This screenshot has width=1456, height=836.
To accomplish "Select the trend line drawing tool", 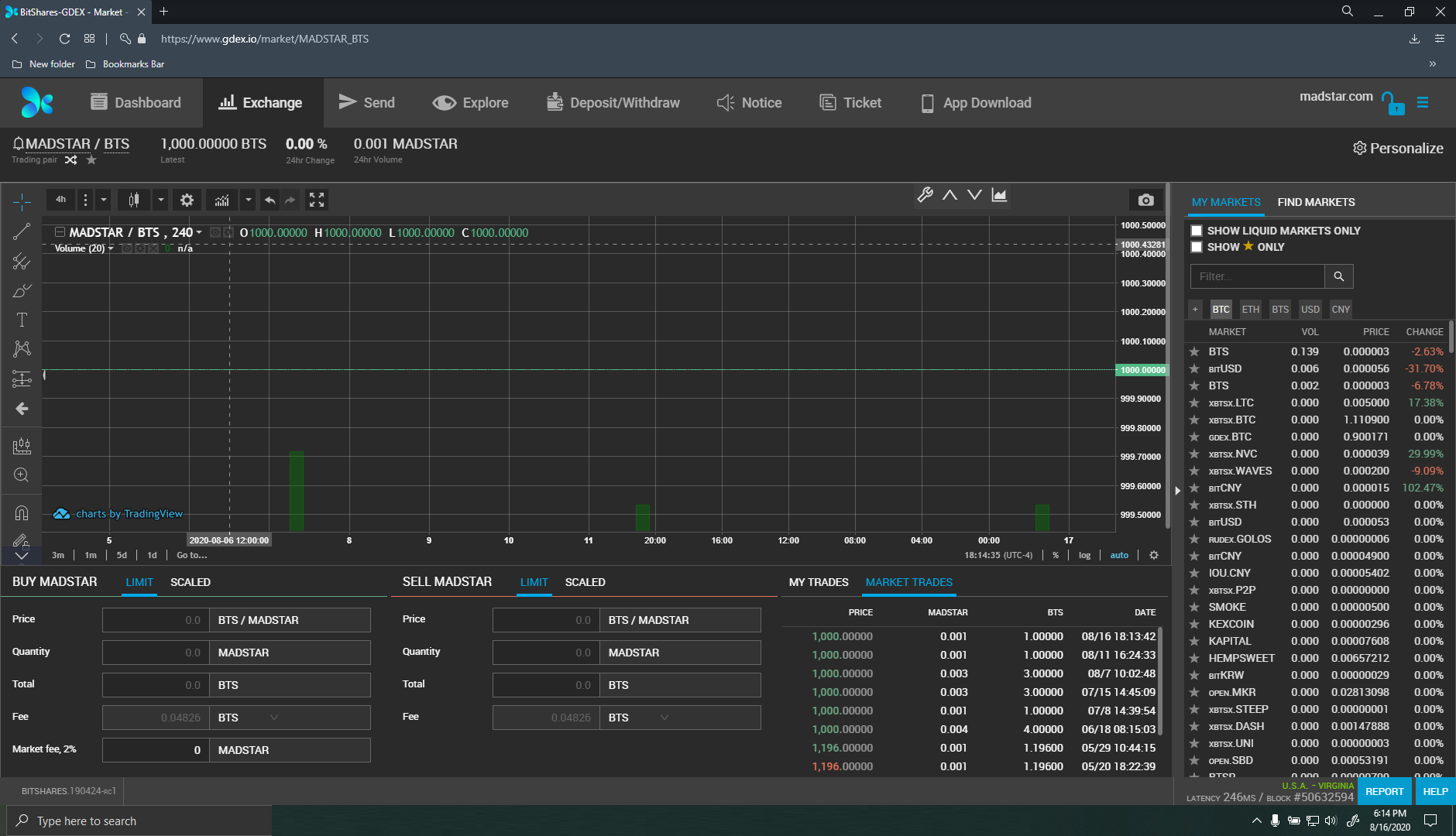I will tap(22, 231).
